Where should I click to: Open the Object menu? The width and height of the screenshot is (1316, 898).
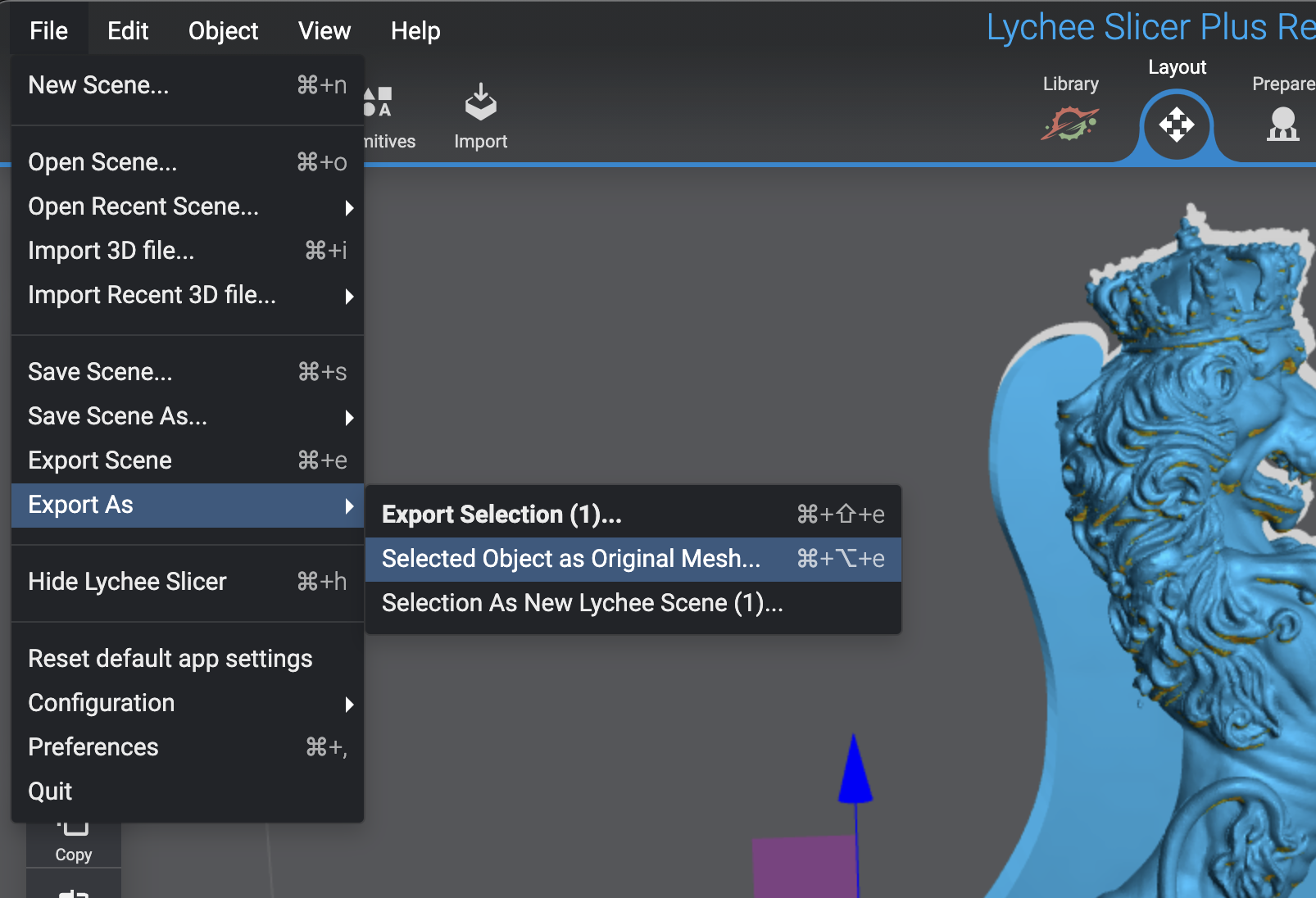223,31
